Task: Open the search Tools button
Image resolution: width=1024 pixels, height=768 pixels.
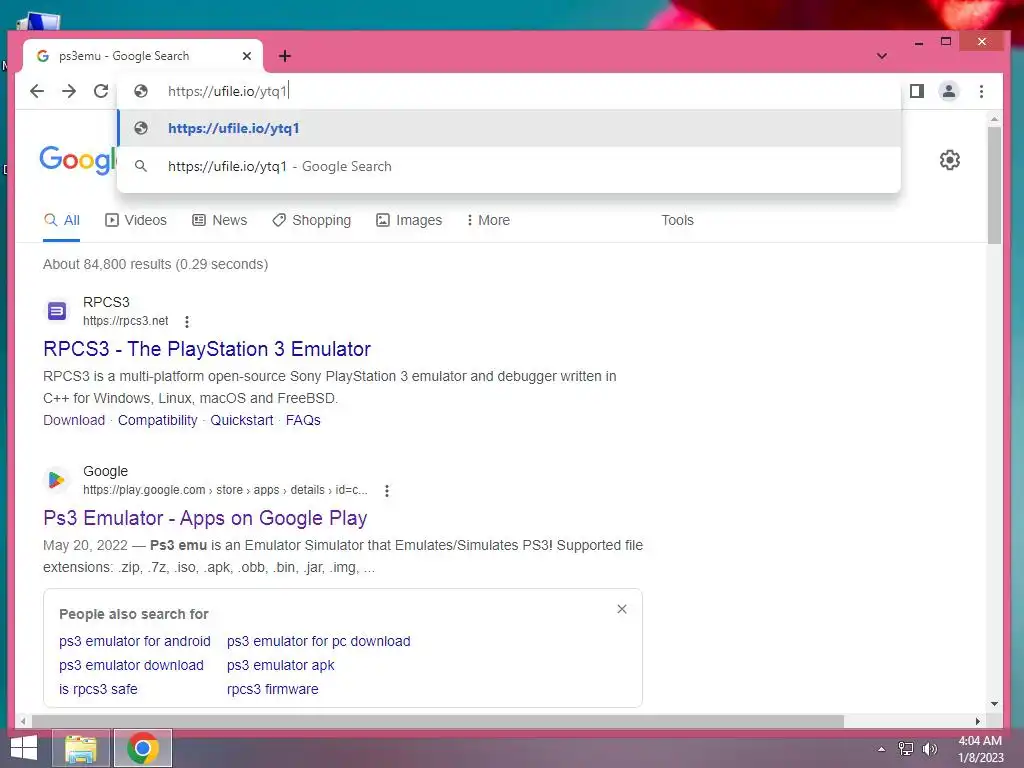Action: click(x=677, y=221)
